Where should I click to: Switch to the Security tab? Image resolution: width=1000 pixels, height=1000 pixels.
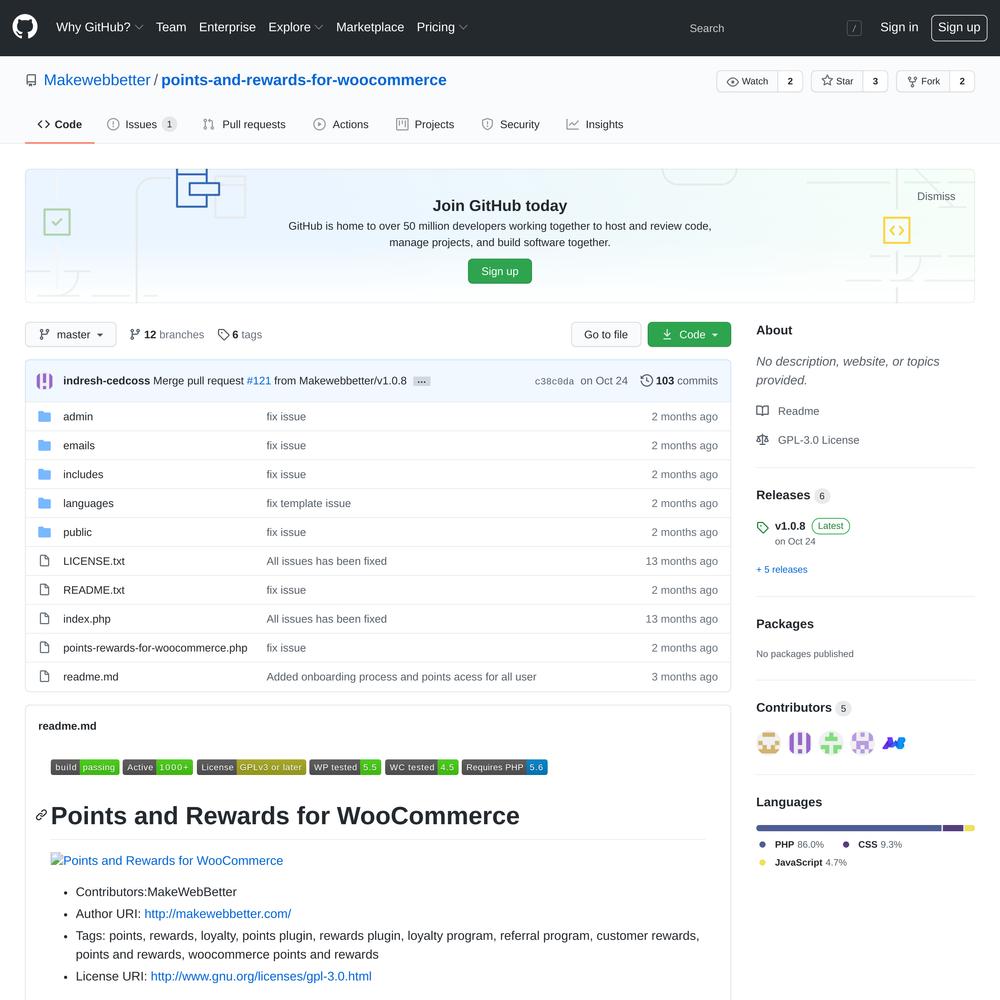[x=510, y=124]
